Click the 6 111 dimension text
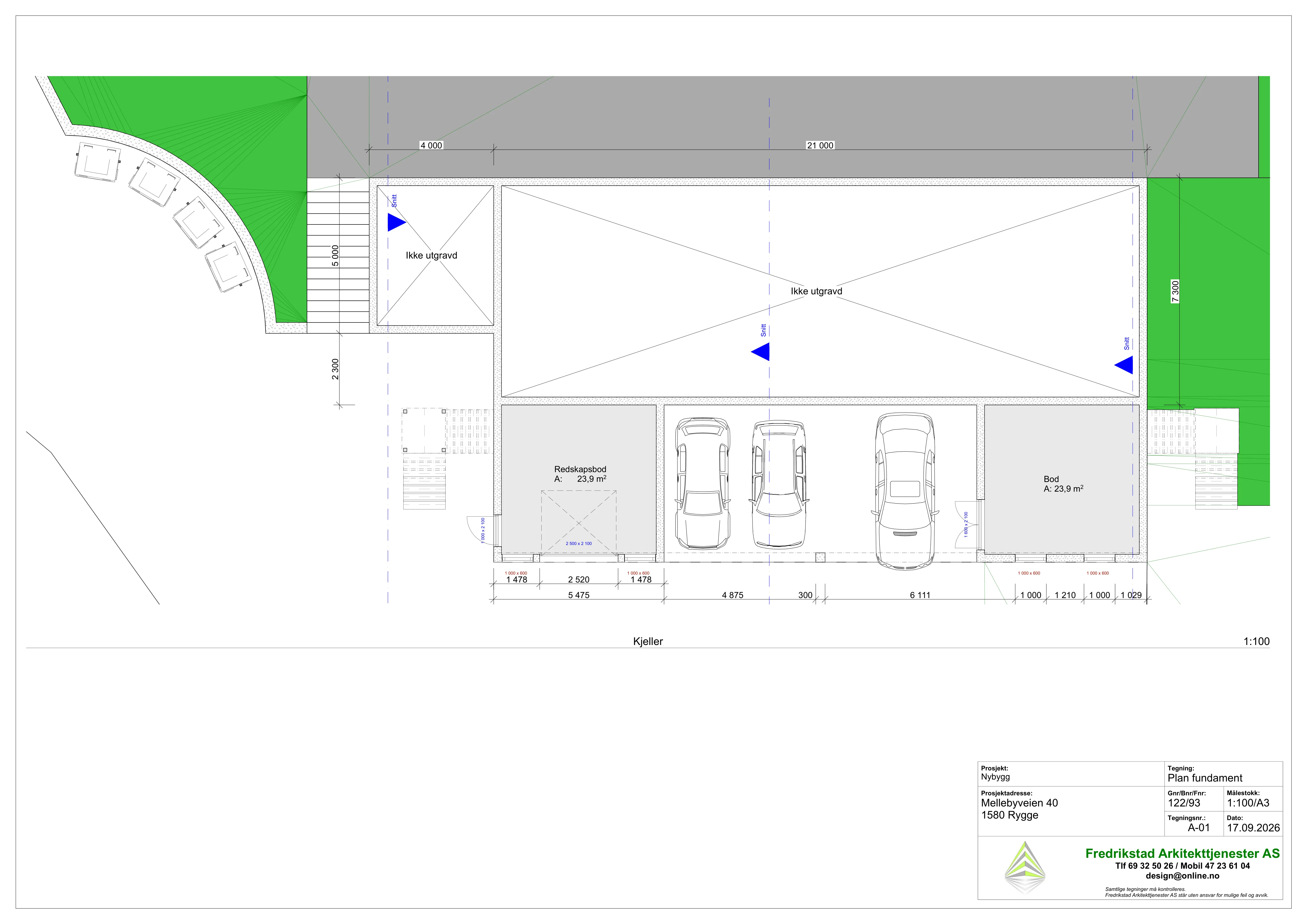Image resolution: width=1307 pixels, height=924 pixels. pos(920,595)
